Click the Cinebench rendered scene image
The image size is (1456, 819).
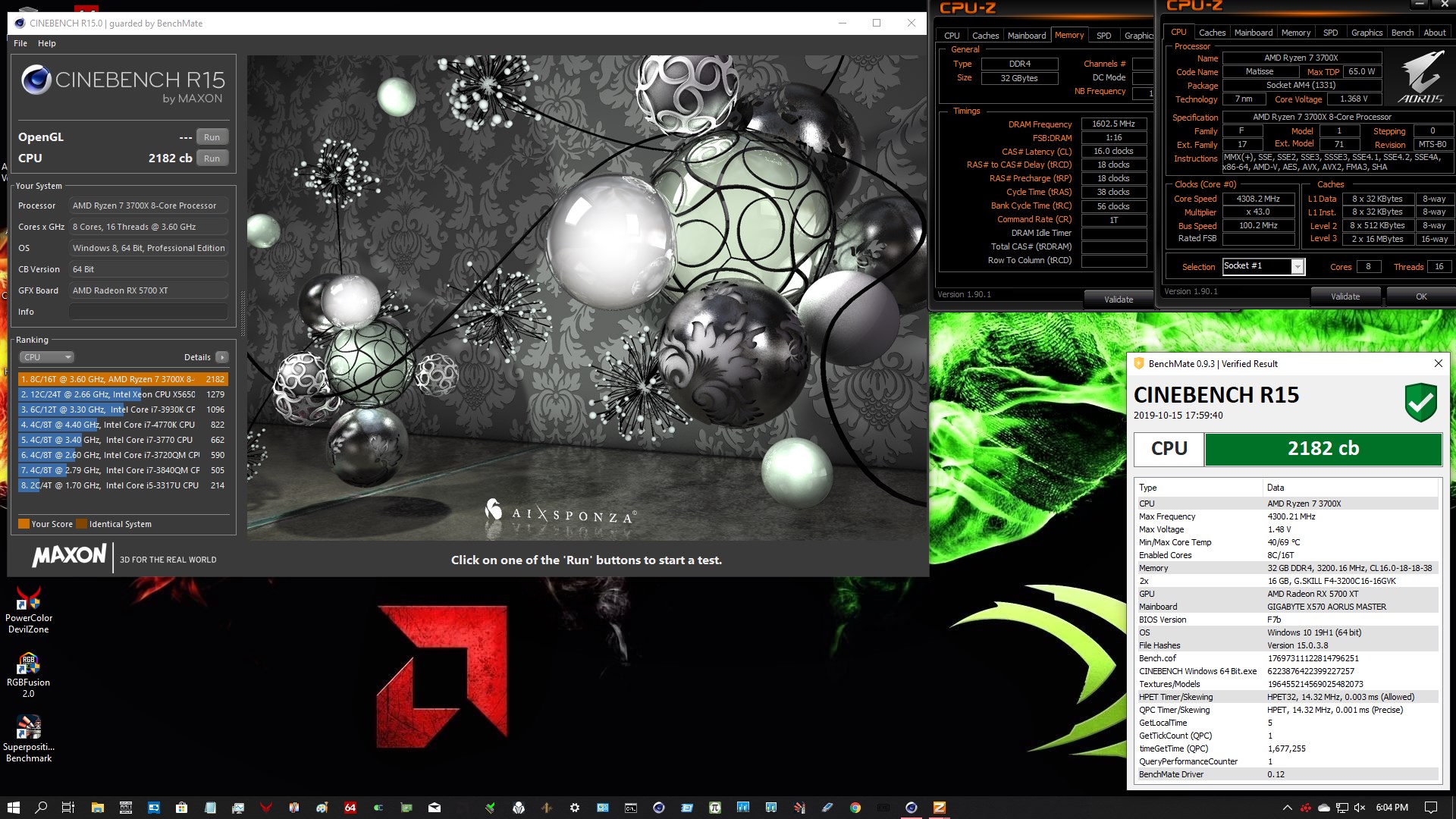point(587,297)
